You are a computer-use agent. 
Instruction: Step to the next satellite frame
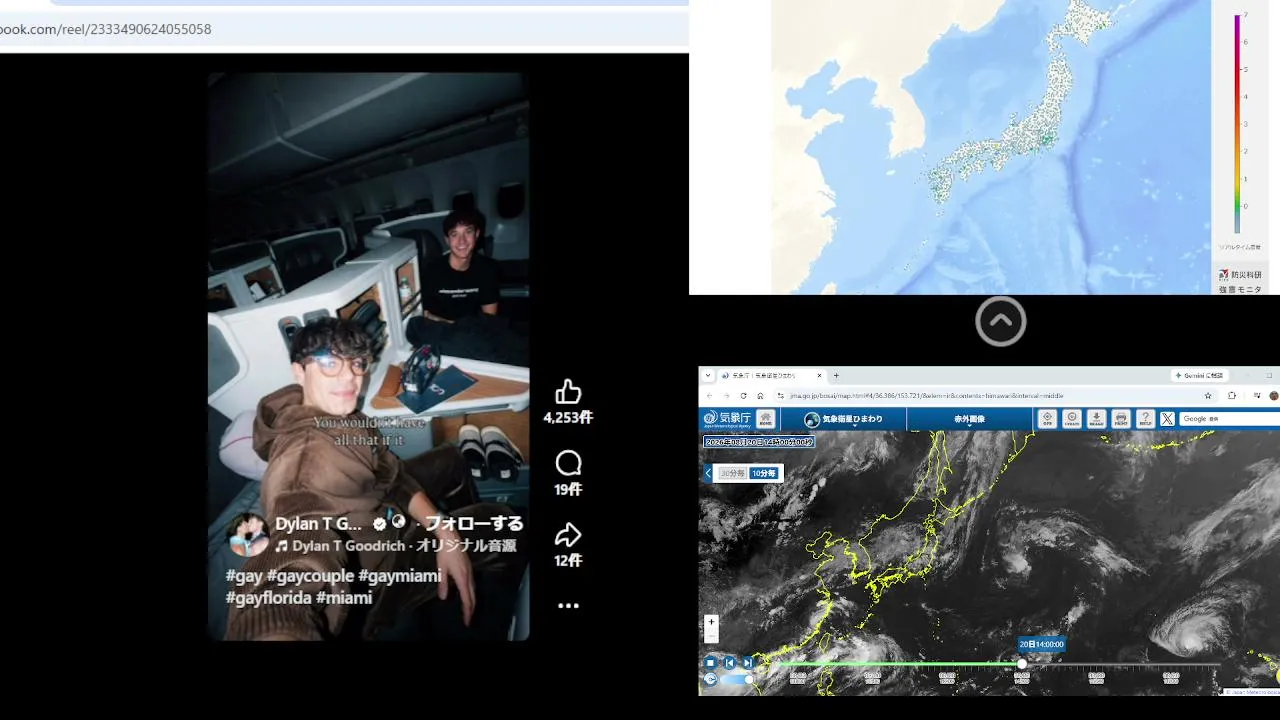pos(747,662)
